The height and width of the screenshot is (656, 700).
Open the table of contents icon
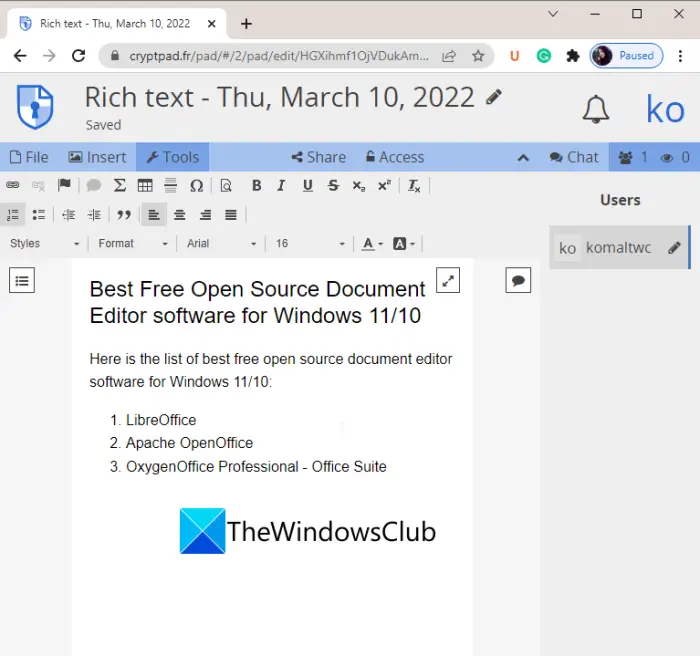click(22, 280)
